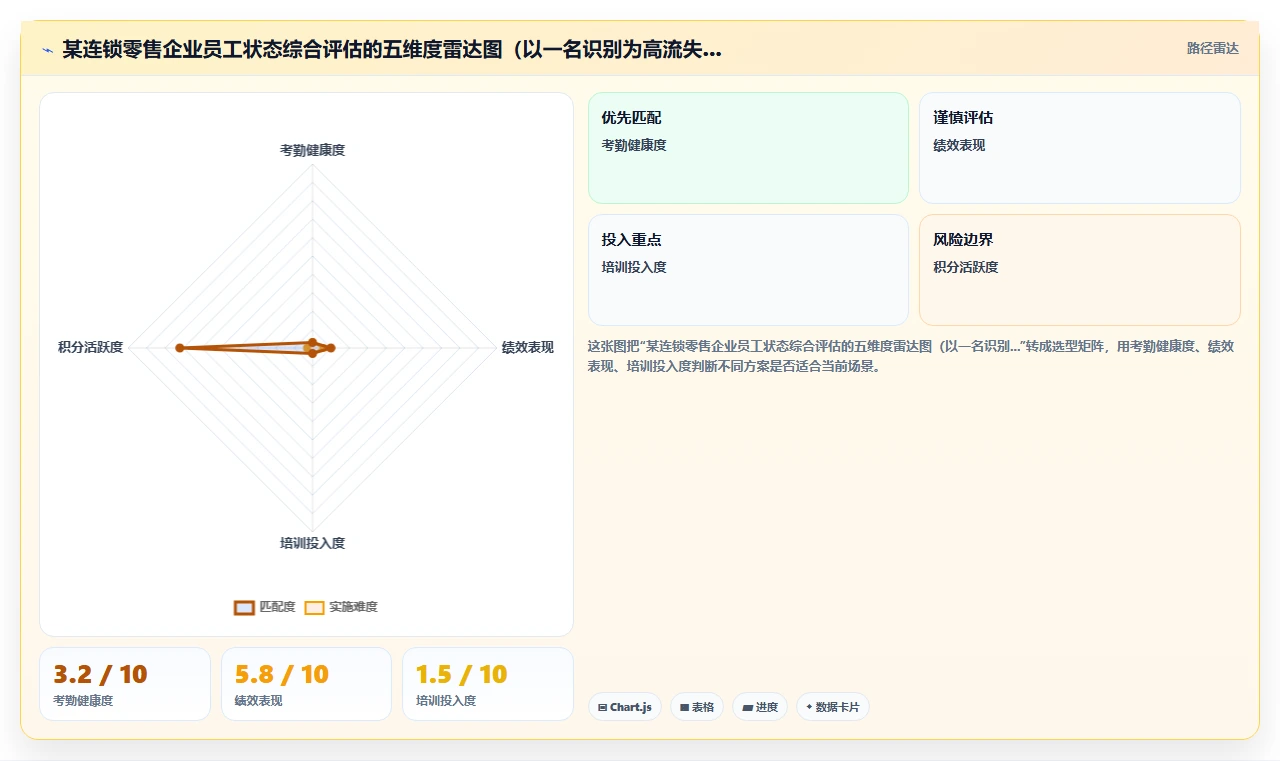Click the 考勤健康度 text in the 优先匹配 card
1280x761 pixels.
click(634, 145)
